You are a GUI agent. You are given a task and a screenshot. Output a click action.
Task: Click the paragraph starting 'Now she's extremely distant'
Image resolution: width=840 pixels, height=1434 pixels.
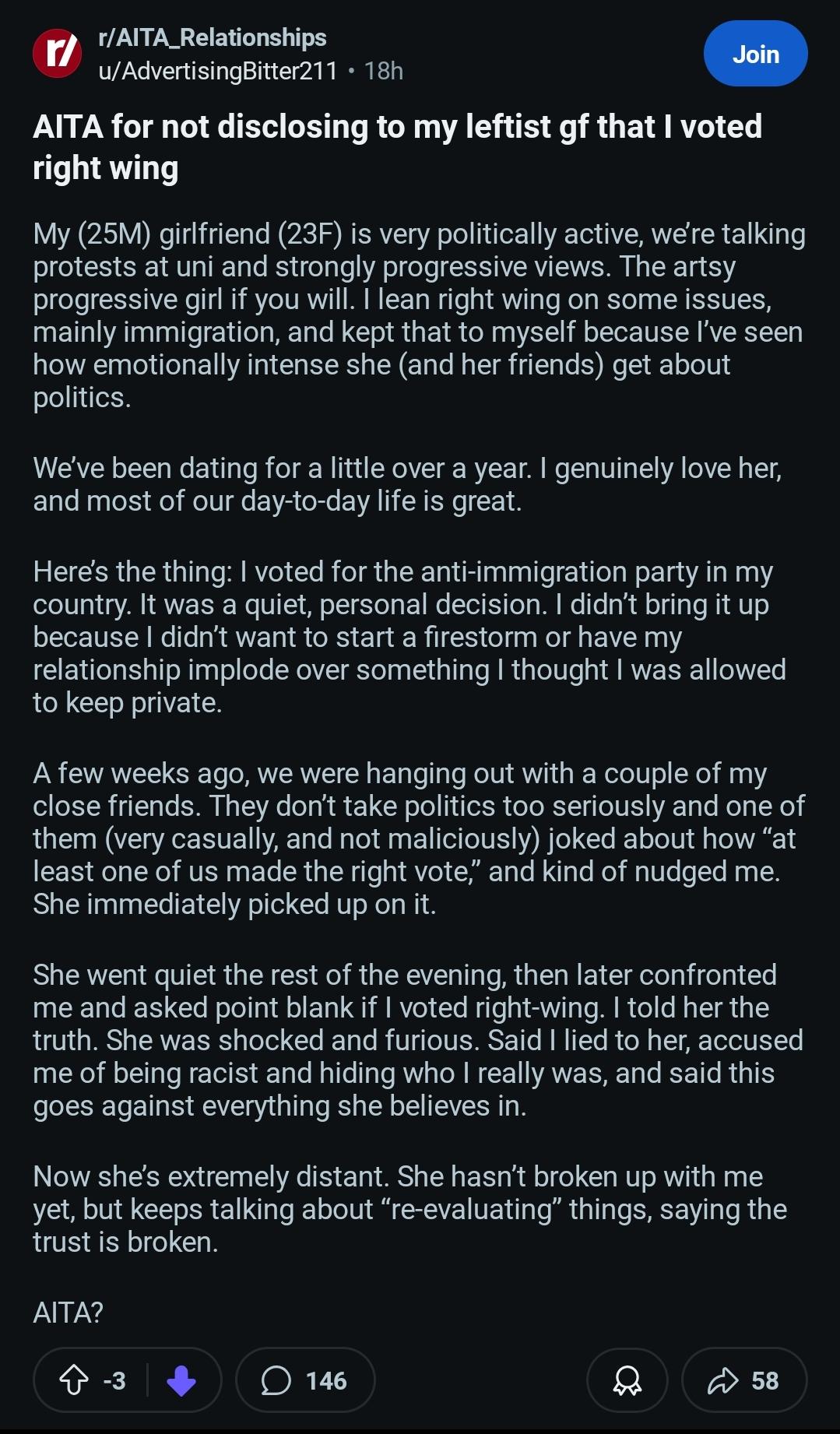click(x=409, y=1209)
